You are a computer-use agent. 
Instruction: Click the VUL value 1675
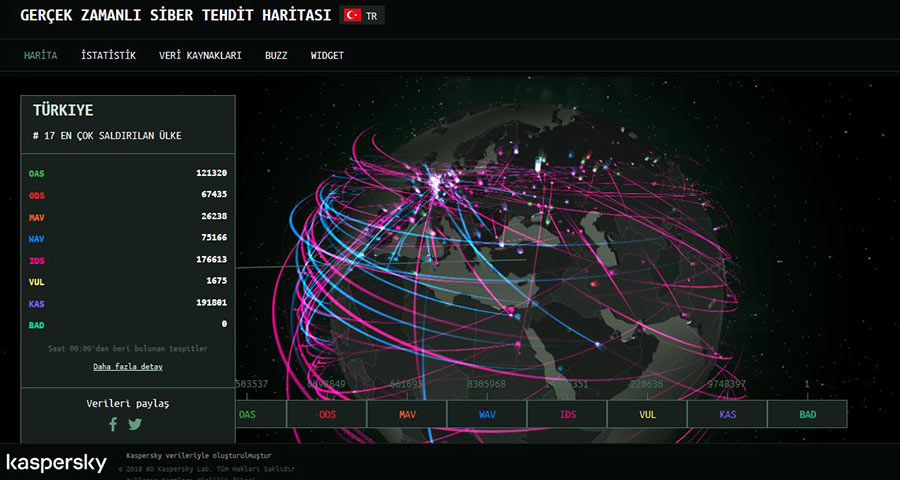pos(216,281)
